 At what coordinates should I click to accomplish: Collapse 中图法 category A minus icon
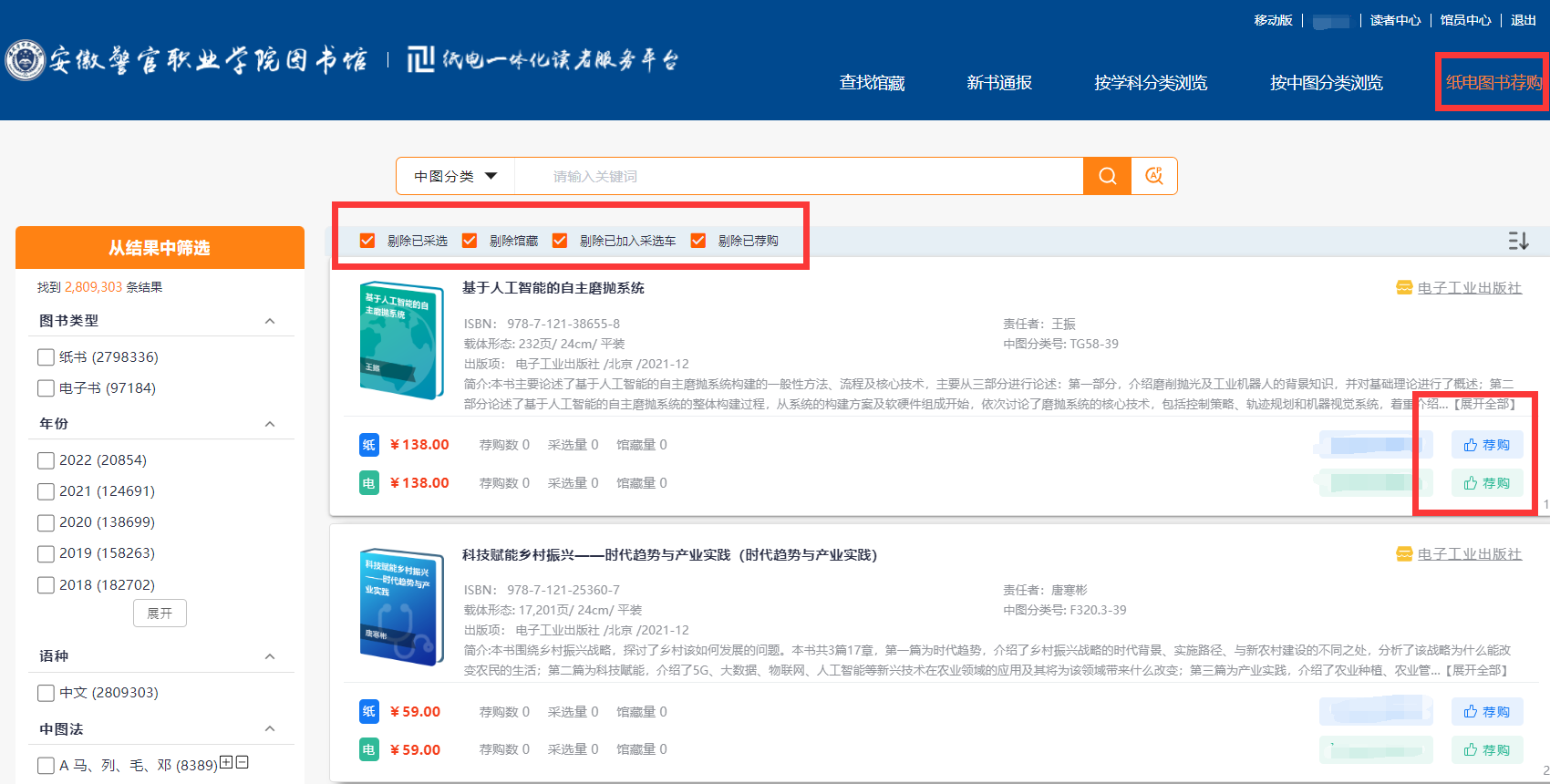point(243,763)
